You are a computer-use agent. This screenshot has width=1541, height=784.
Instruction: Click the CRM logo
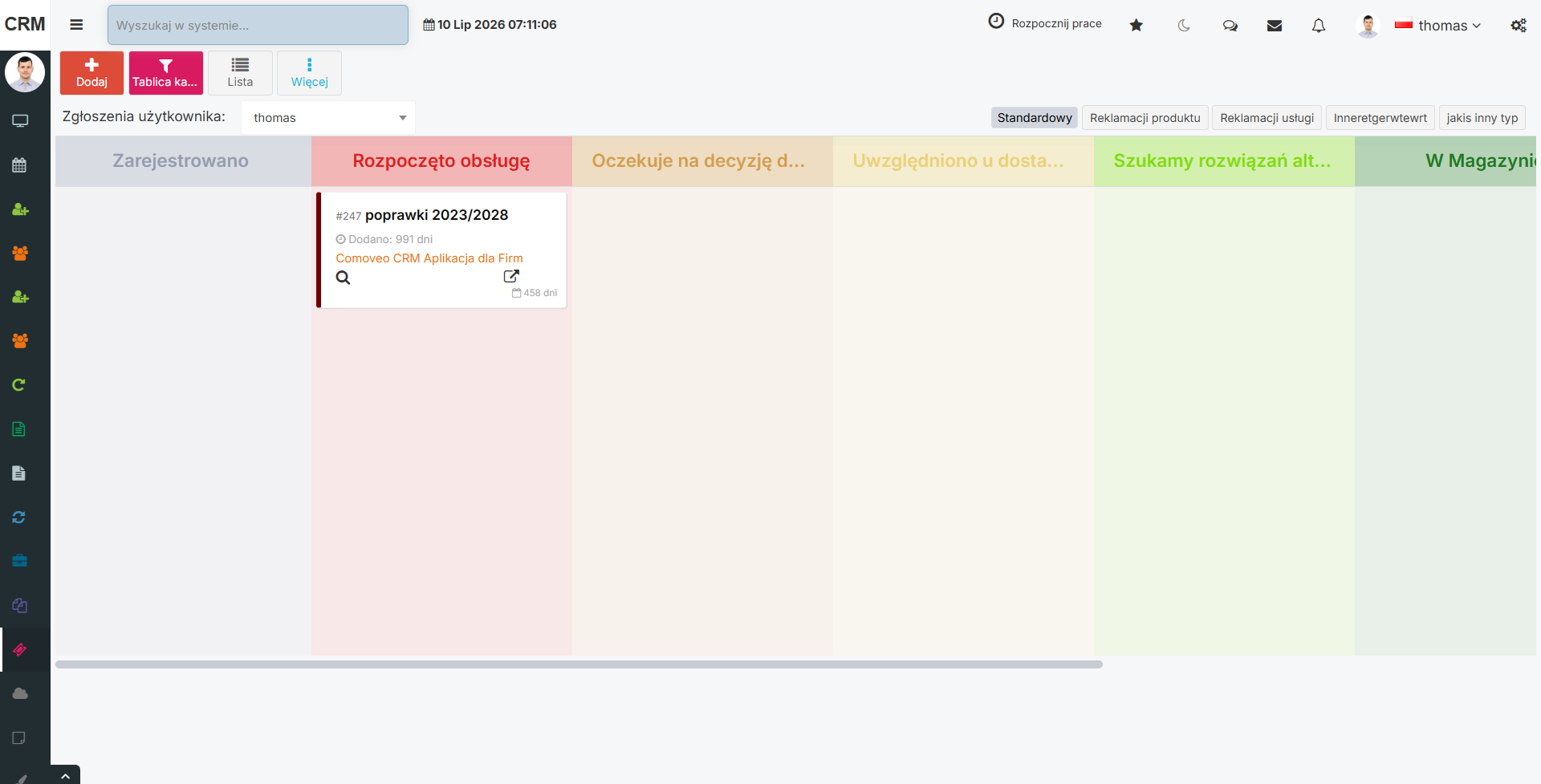pos(25,24)
